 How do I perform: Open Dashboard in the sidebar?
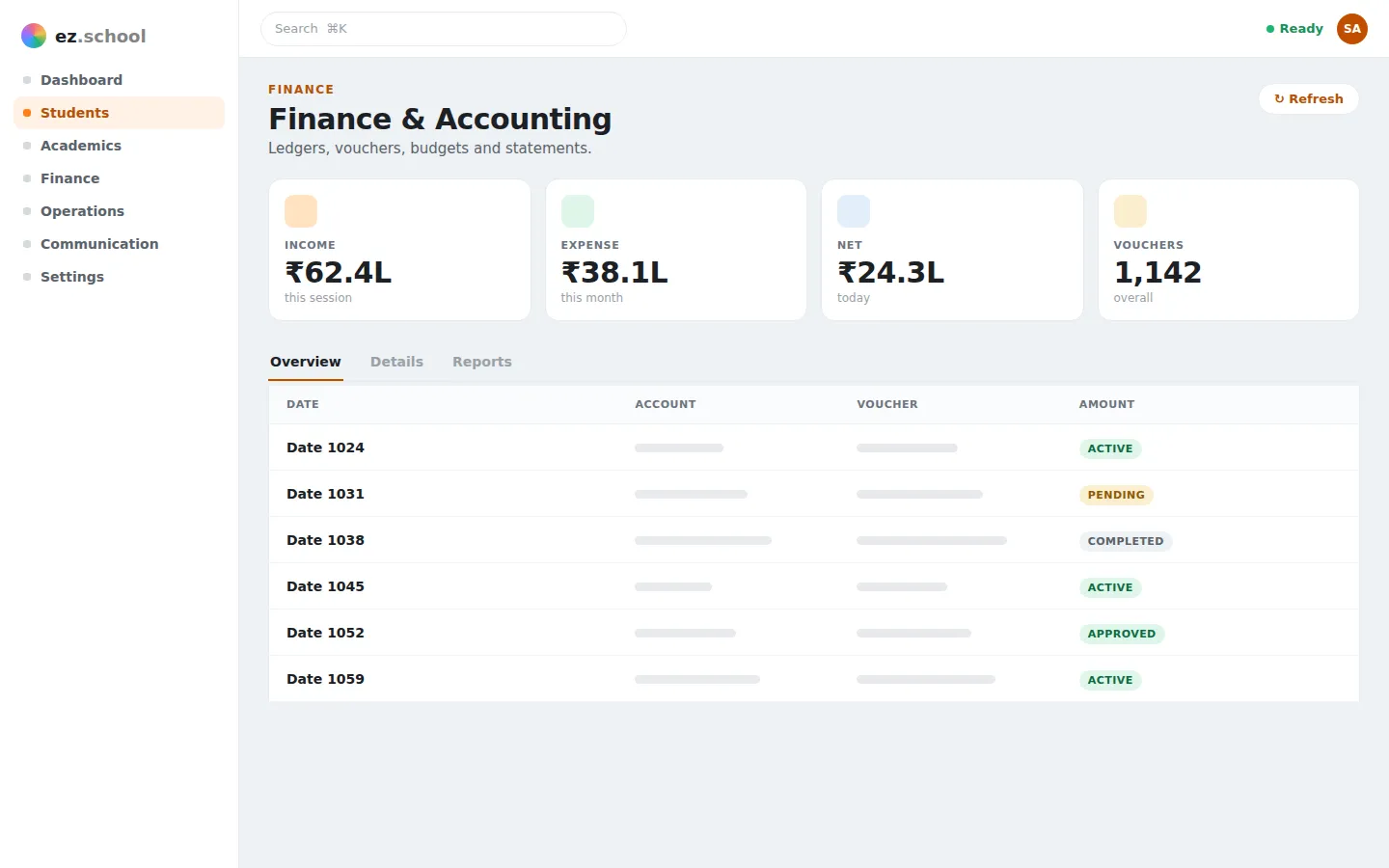pos(120,80)
